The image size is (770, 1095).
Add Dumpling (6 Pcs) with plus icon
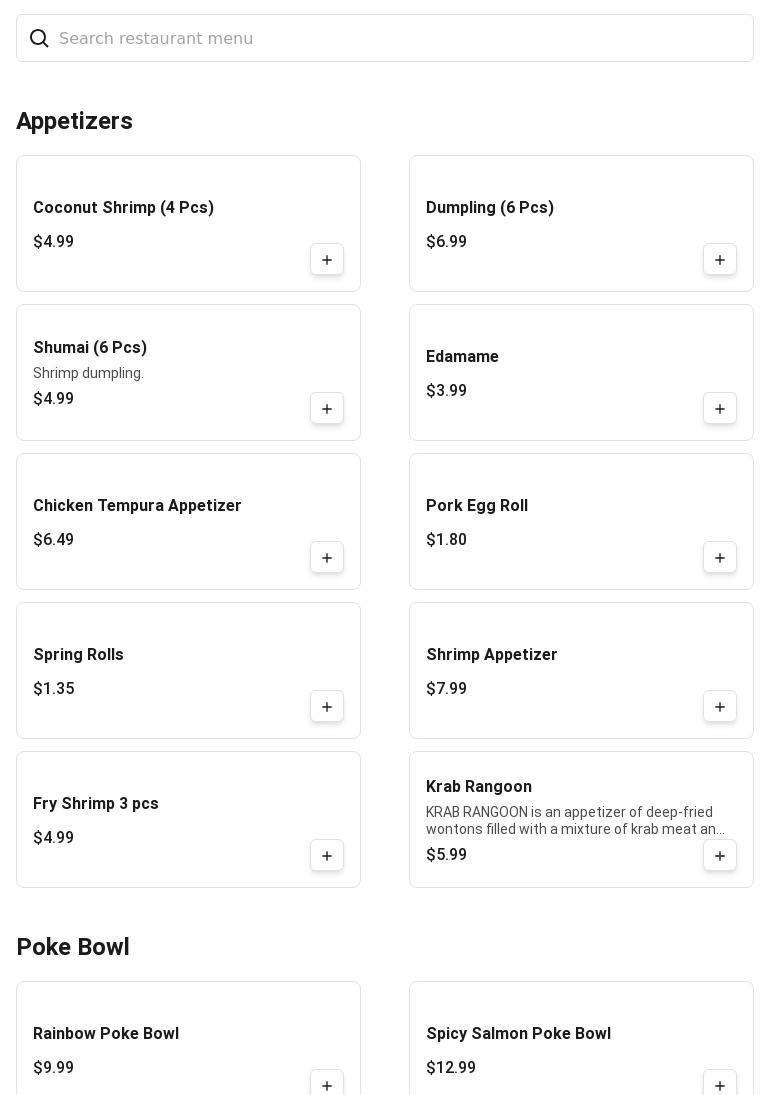coord(720,260)
